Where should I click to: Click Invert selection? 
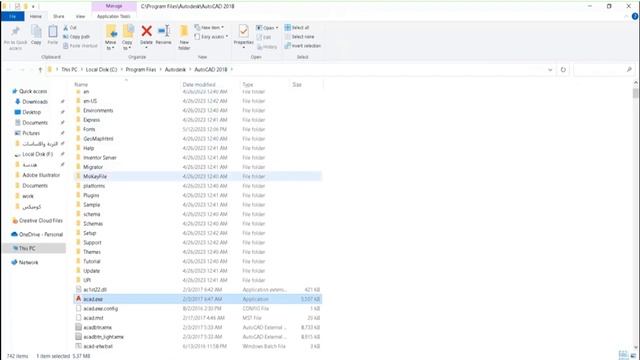[302, 46]
